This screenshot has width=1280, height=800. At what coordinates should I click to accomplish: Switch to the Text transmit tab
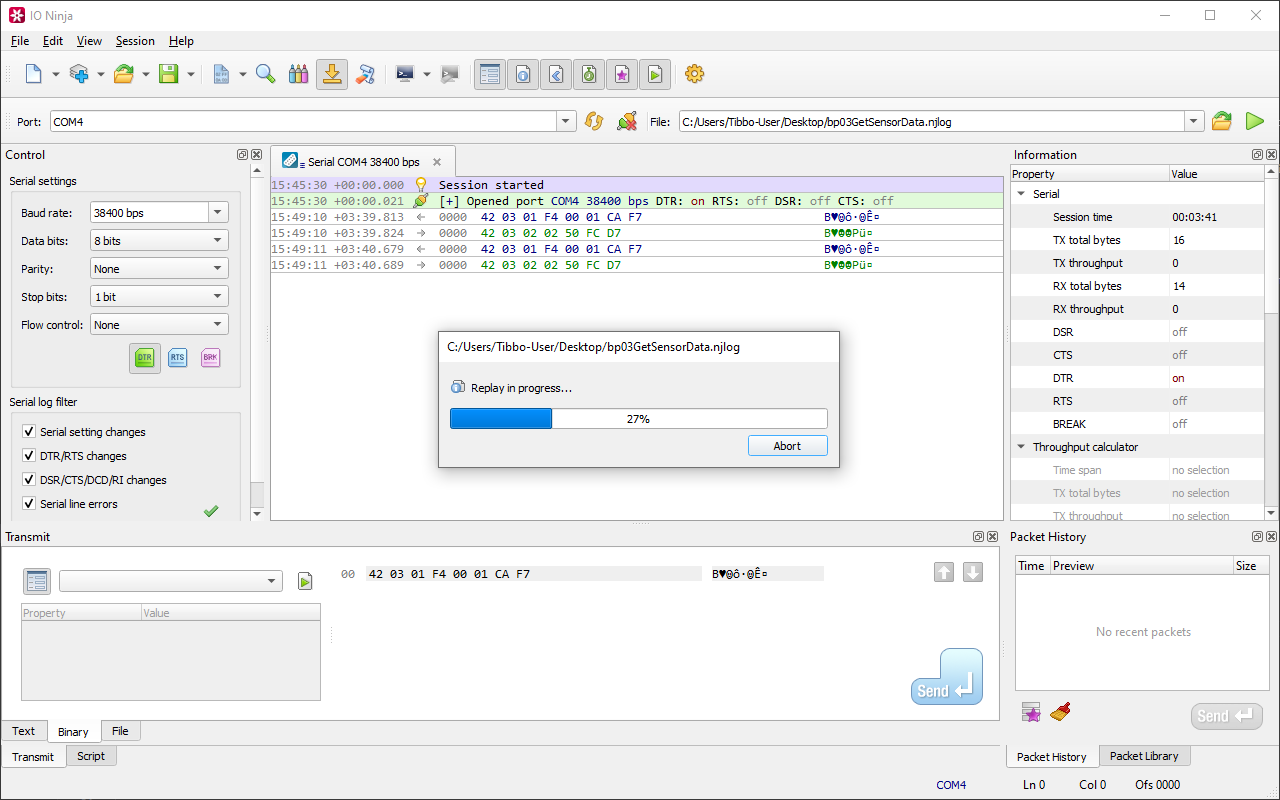click(23, 731)
